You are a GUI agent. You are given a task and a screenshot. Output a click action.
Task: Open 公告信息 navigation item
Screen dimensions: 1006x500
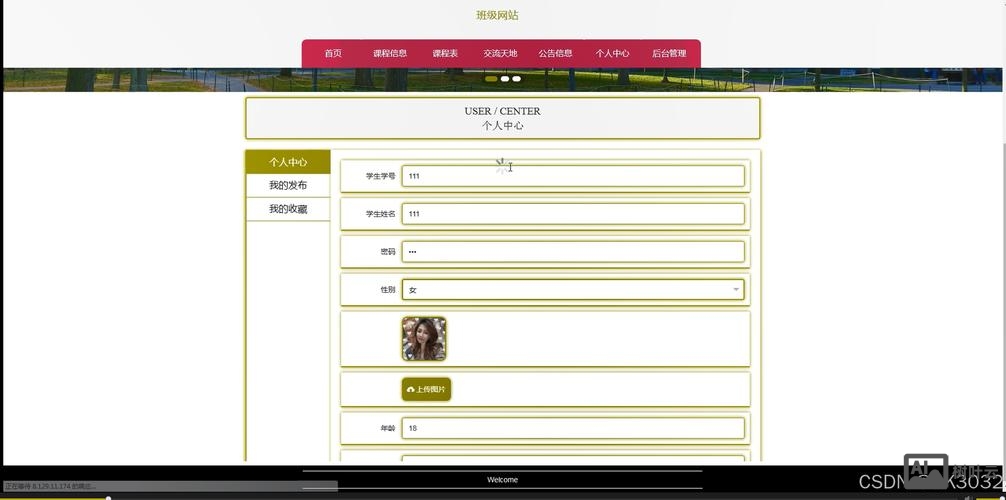coord(555,54)
